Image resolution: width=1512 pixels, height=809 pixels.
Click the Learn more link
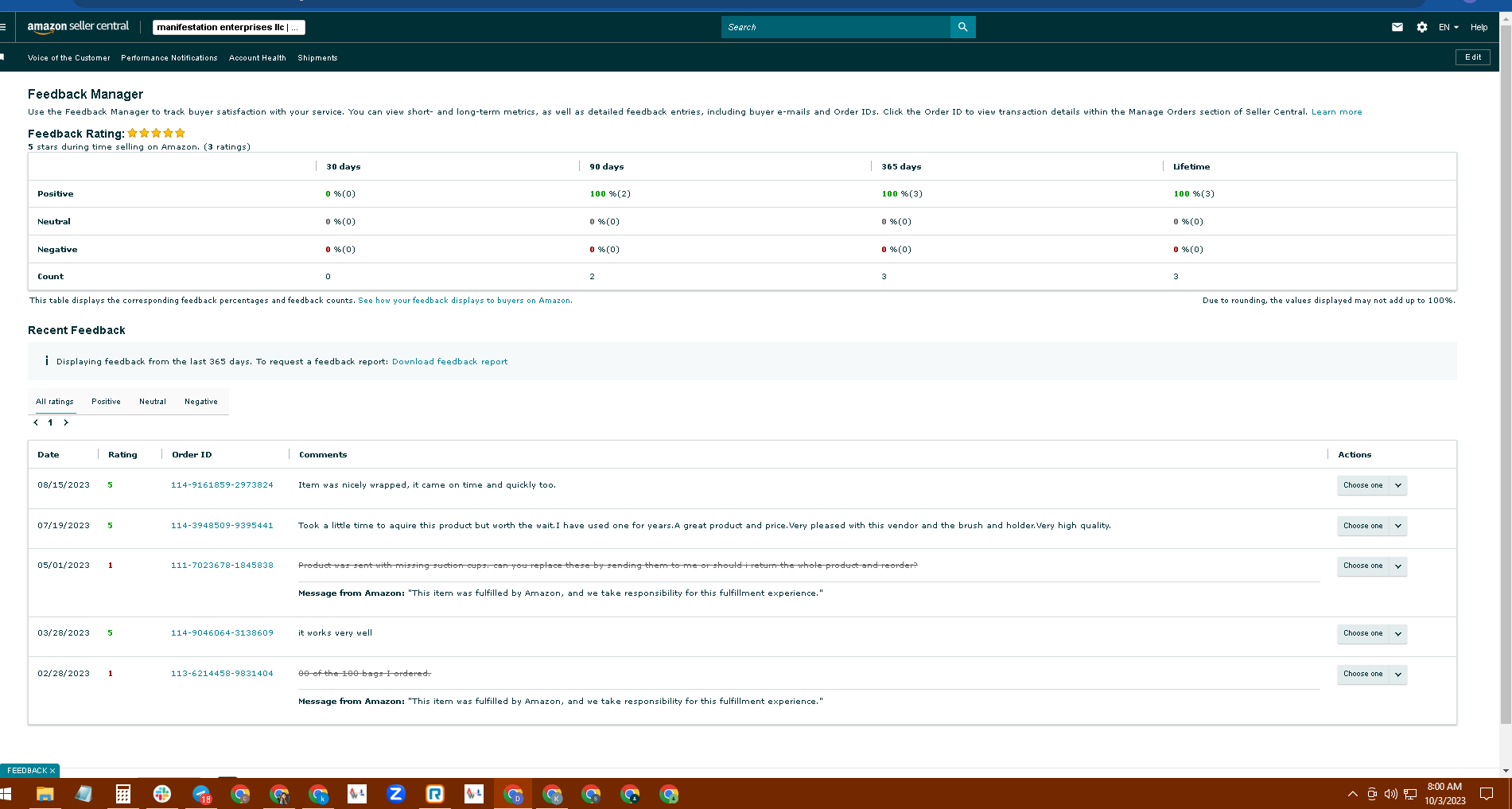[1336, 112]
